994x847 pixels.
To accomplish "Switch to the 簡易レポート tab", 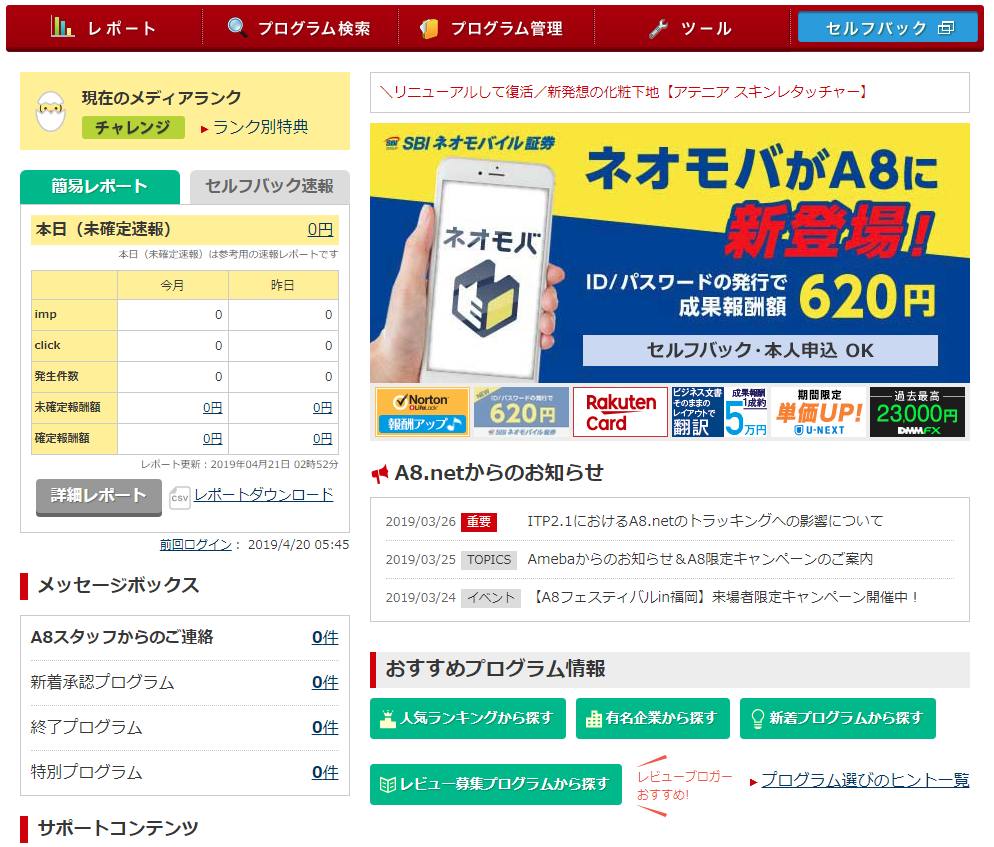I will click(x=100, y=186).
